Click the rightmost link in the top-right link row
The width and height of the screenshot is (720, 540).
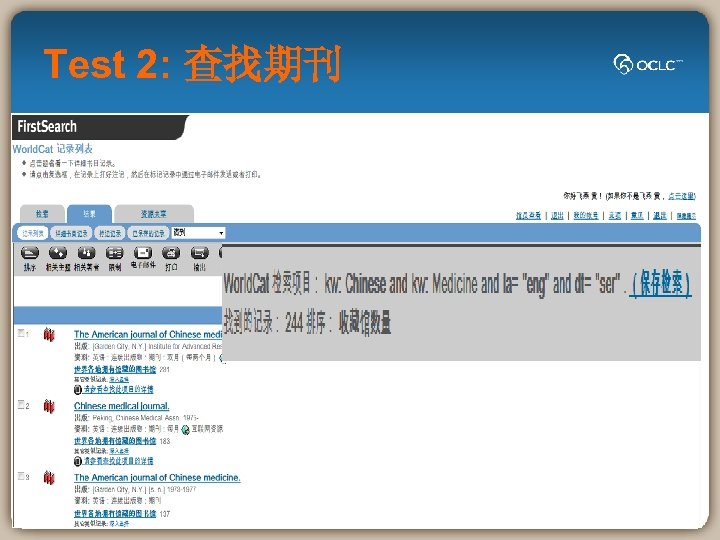coord(686,216)
